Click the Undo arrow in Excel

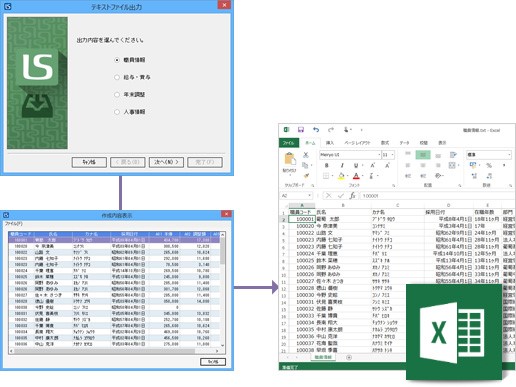(316, 130)
